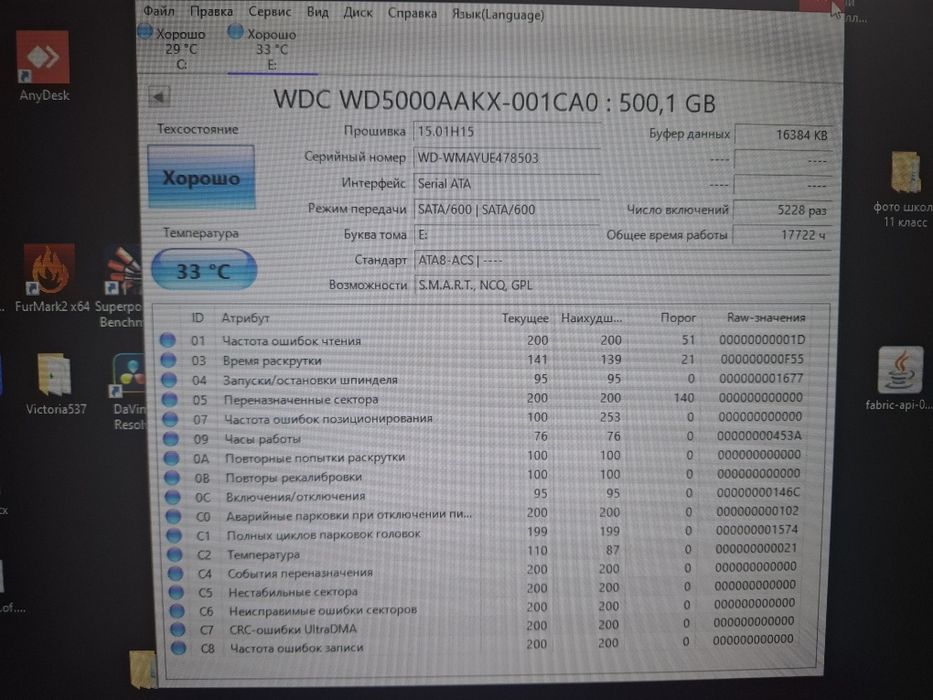Open FurMark2 x64 desktop shortcut
This screenshot has height=700, width=933.
point(51,278)
